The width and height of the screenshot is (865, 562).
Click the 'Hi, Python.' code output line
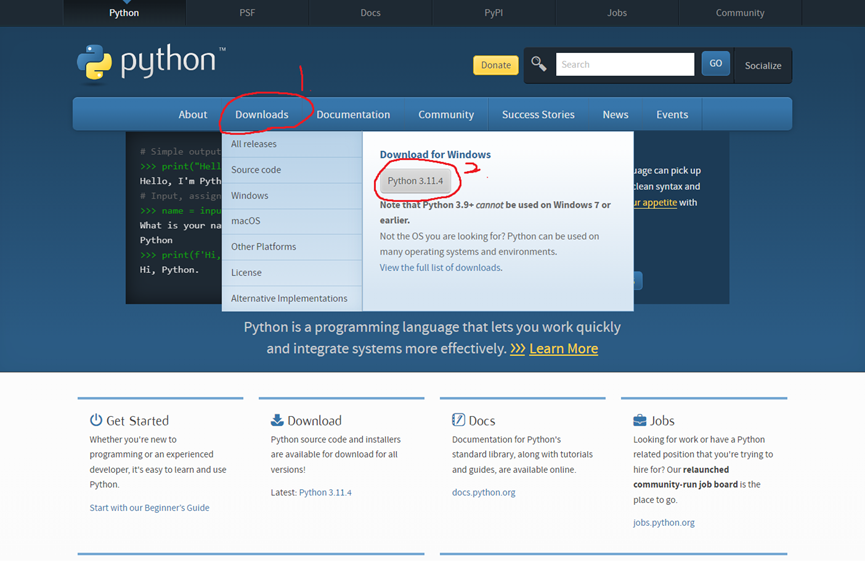169,270
